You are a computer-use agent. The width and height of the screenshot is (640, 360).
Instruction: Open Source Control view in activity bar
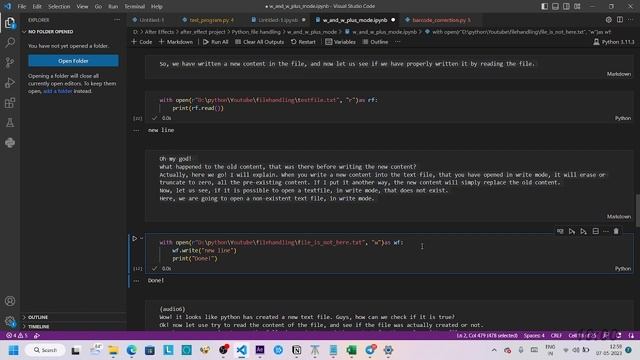10,62
